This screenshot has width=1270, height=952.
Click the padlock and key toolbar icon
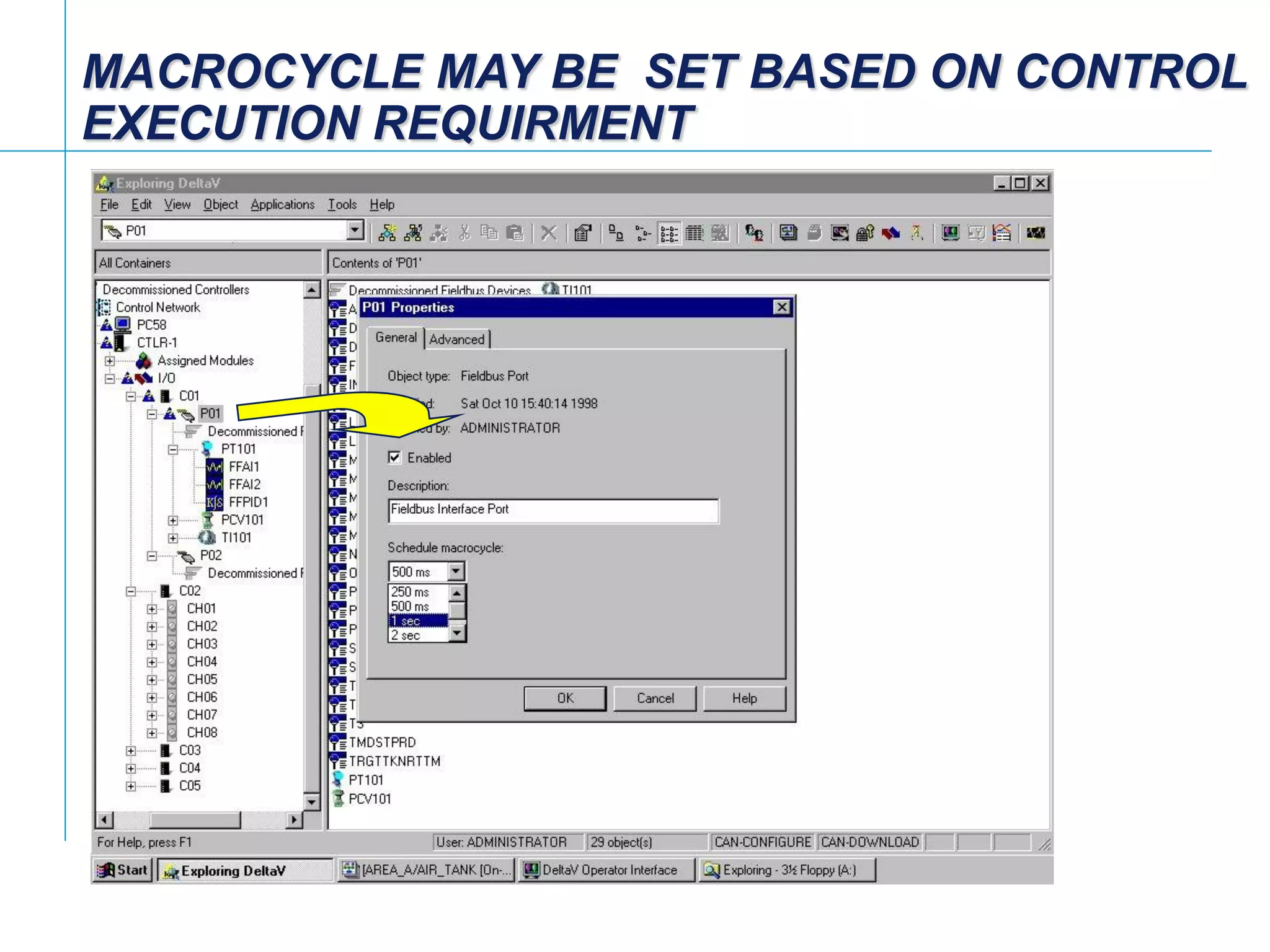(865, 233)
